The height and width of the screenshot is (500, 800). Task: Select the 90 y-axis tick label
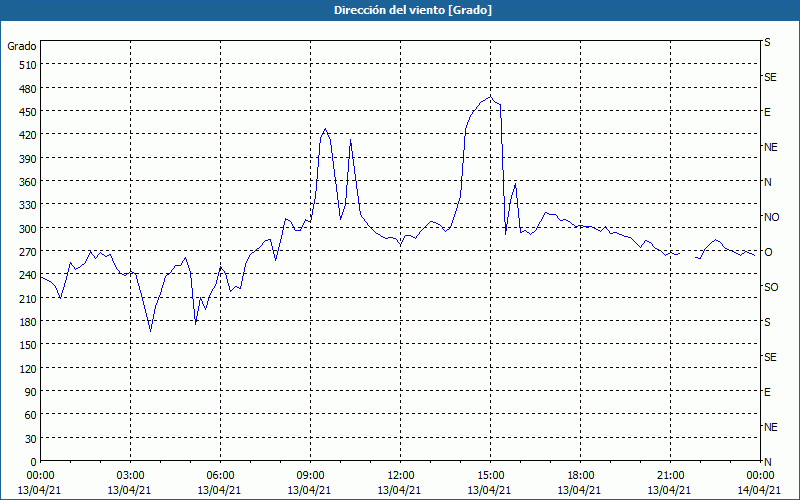pos(29,392)
